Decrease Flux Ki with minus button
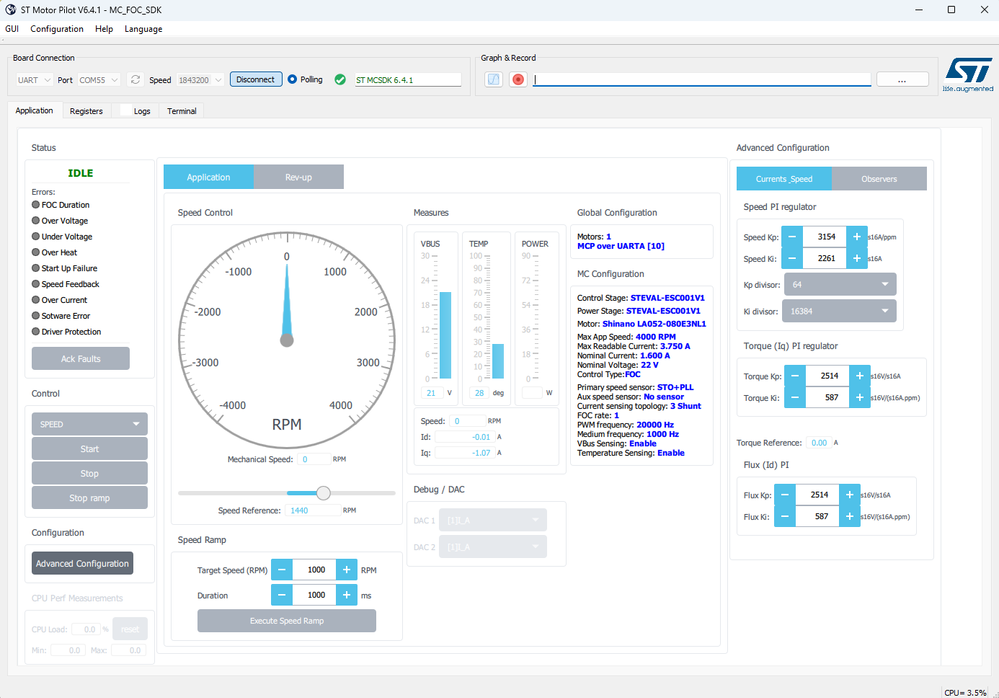The image size is (999, 698). tap(785, 516)
